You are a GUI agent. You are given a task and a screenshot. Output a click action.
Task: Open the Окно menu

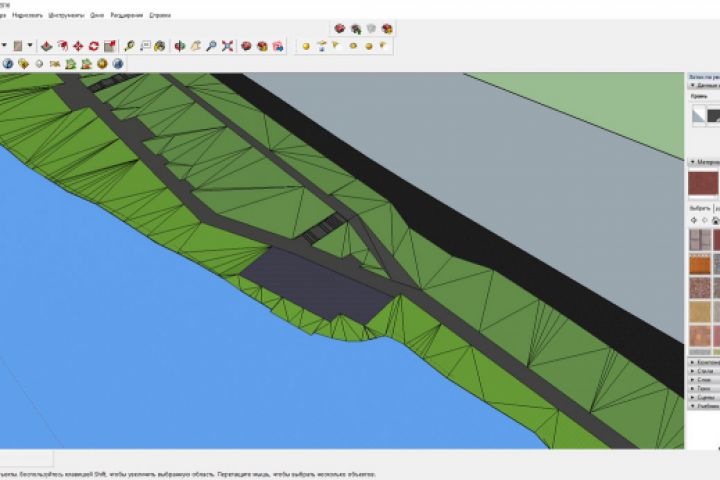pyautogui.click(x=97, y=15)
